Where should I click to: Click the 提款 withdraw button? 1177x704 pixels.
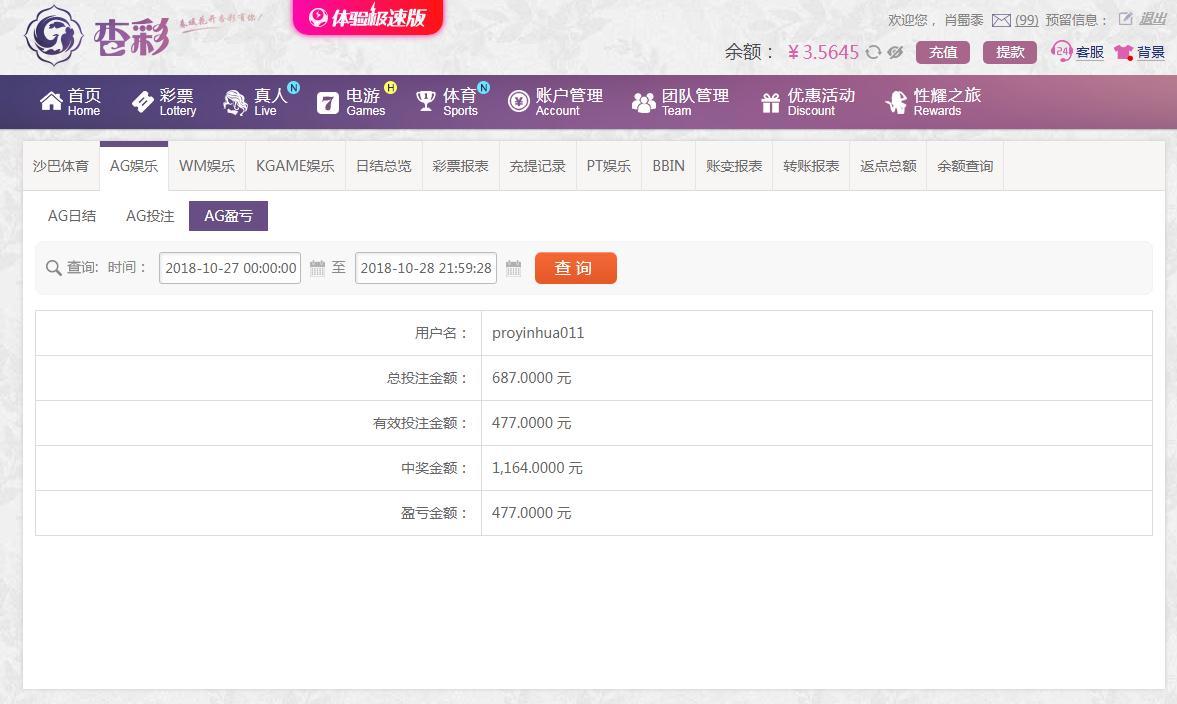pyautogui.click(x=1010, y=53)
